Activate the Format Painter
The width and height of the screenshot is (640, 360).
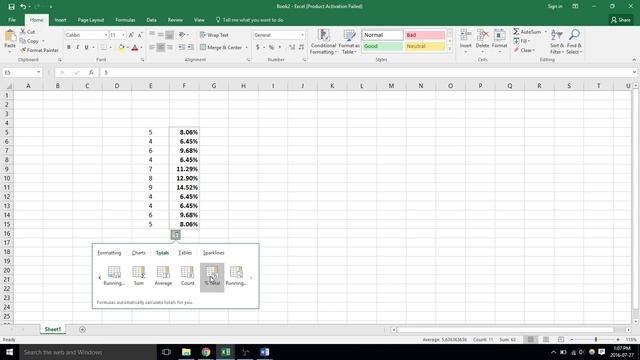(40, 50)
